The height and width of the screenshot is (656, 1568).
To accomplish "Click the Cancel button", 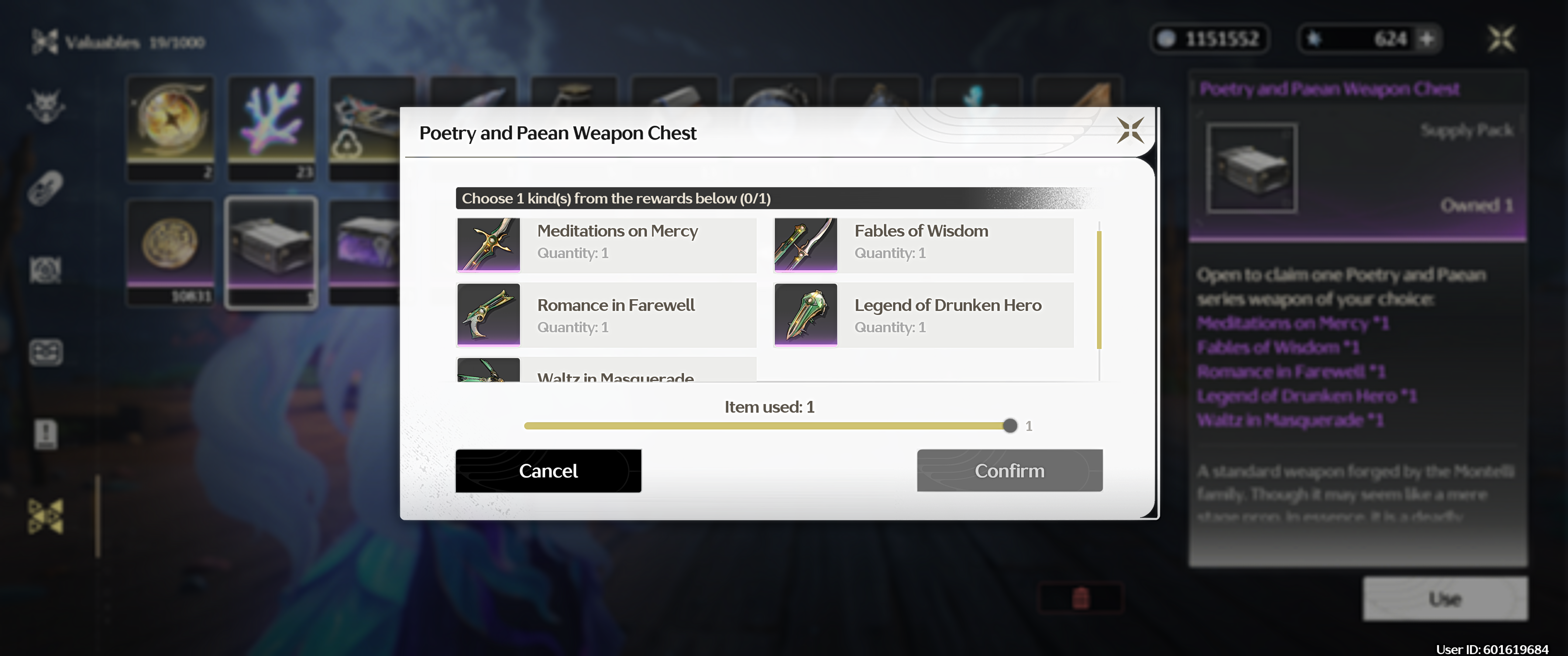I will coord(548,470).
